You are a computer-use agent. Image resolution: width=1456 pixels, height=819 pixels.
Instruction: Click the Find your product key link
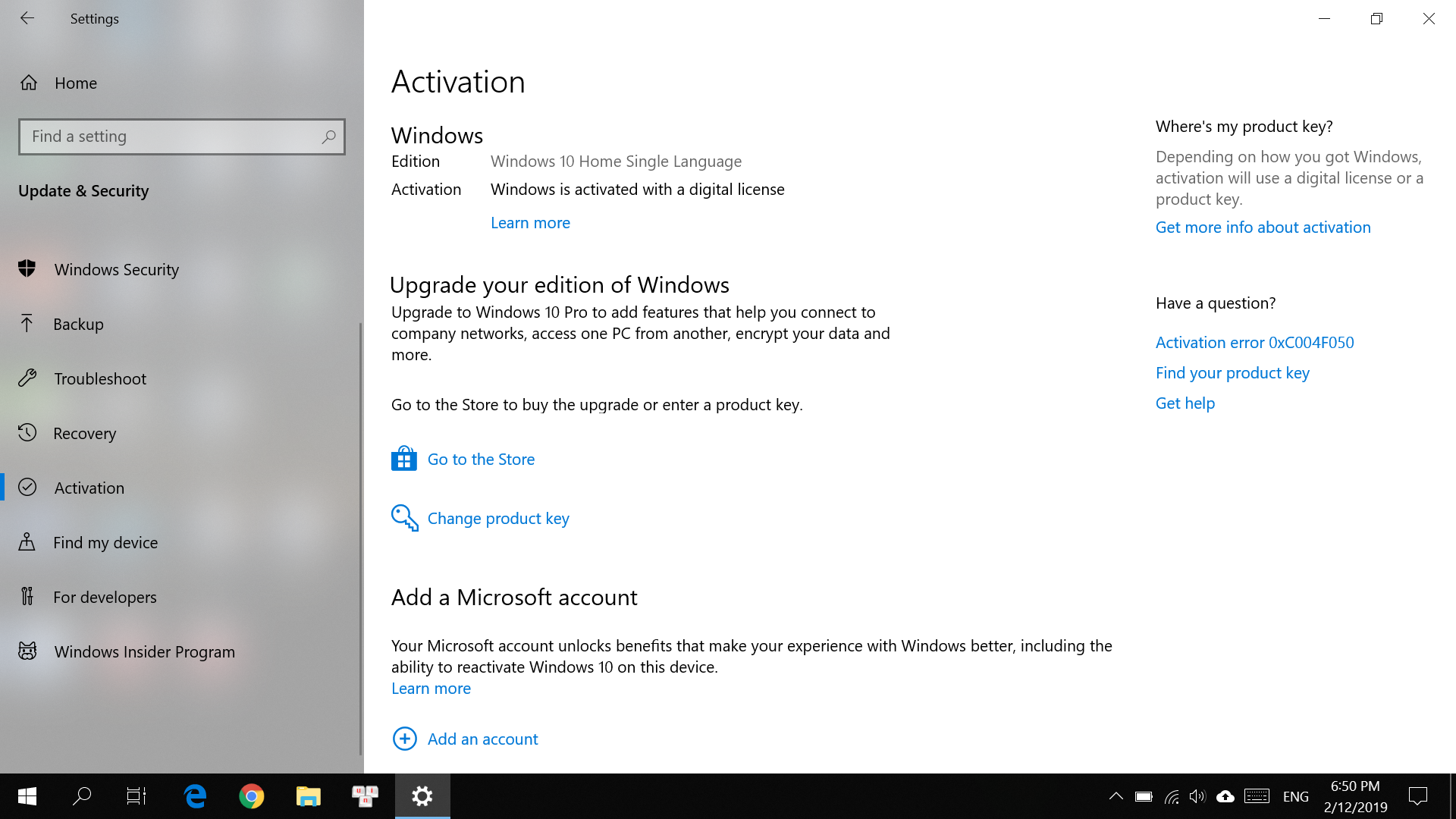[x=1232, y=372]
